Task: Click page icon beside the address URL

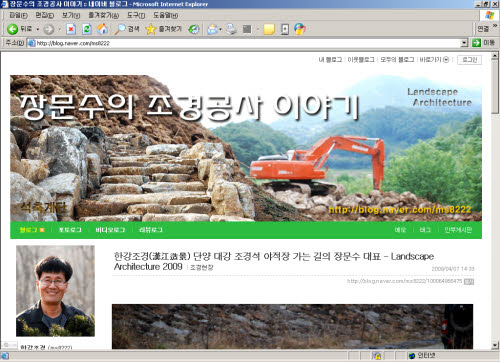Action: [x=32, y=43]
